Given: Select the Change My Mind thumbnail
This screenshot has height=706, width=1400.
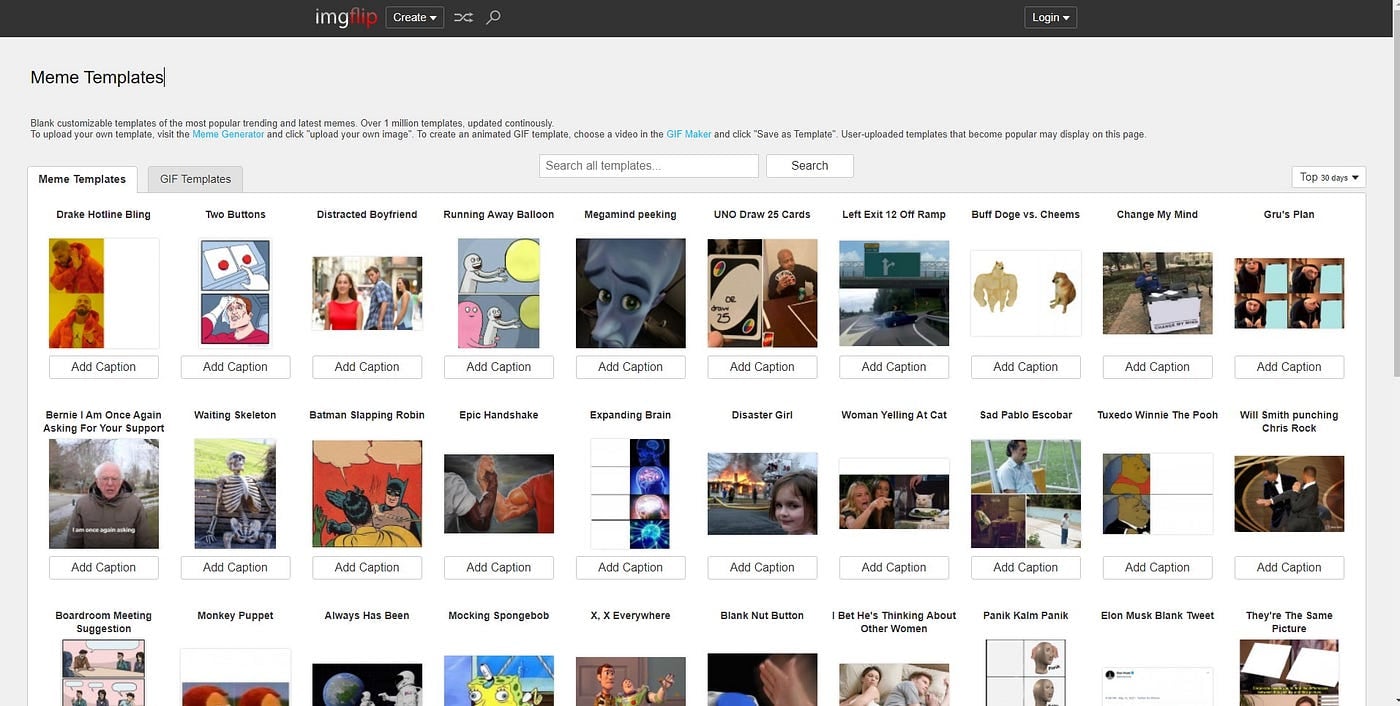Looking at the screenshot, I should pos(1158,293).
